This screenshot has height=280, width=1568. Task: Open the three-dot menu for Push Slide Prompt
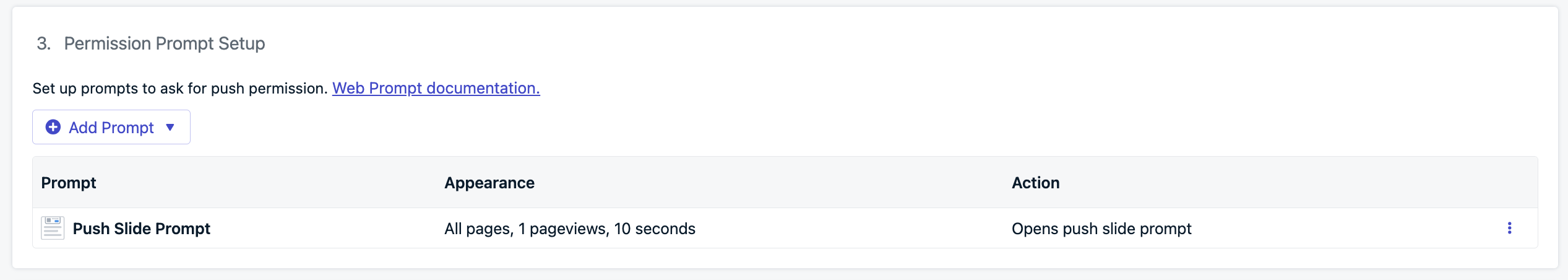(x=1509, y=228)
